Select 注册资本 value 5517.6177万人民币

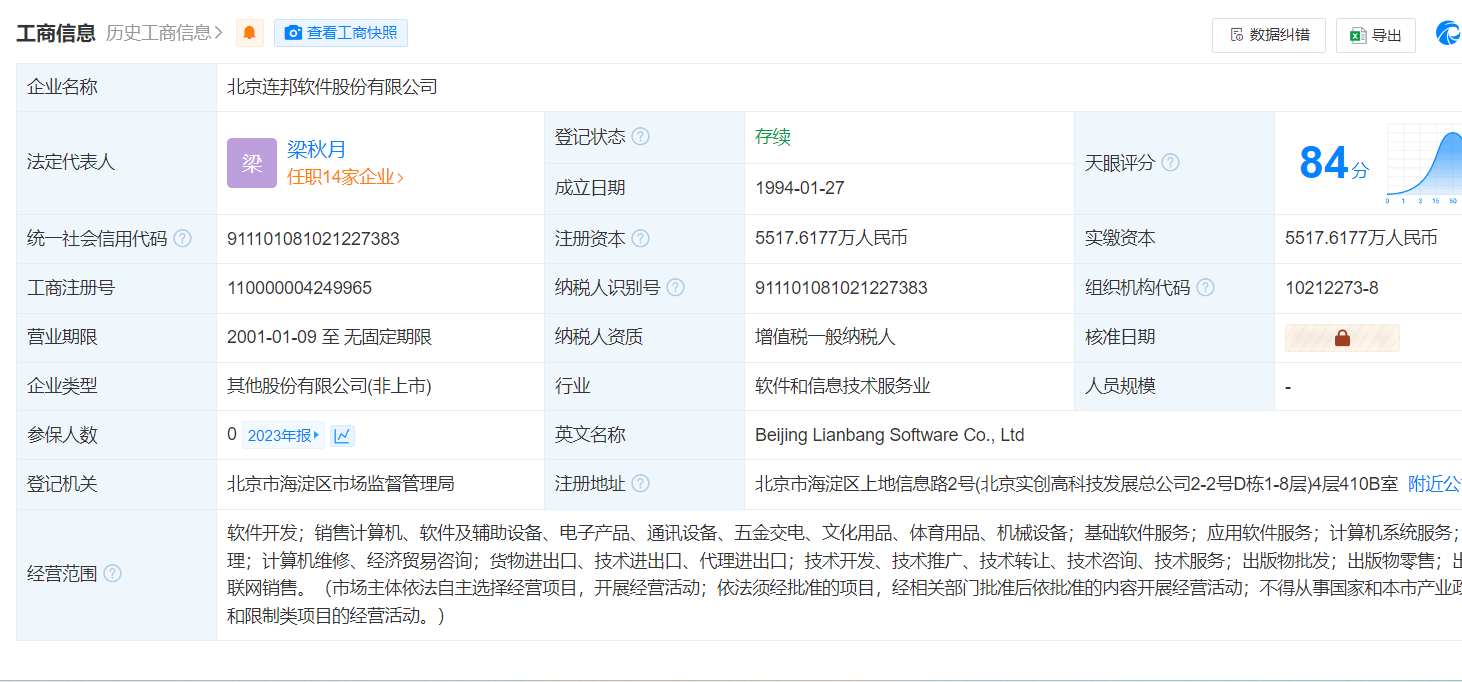click(831, 239)
